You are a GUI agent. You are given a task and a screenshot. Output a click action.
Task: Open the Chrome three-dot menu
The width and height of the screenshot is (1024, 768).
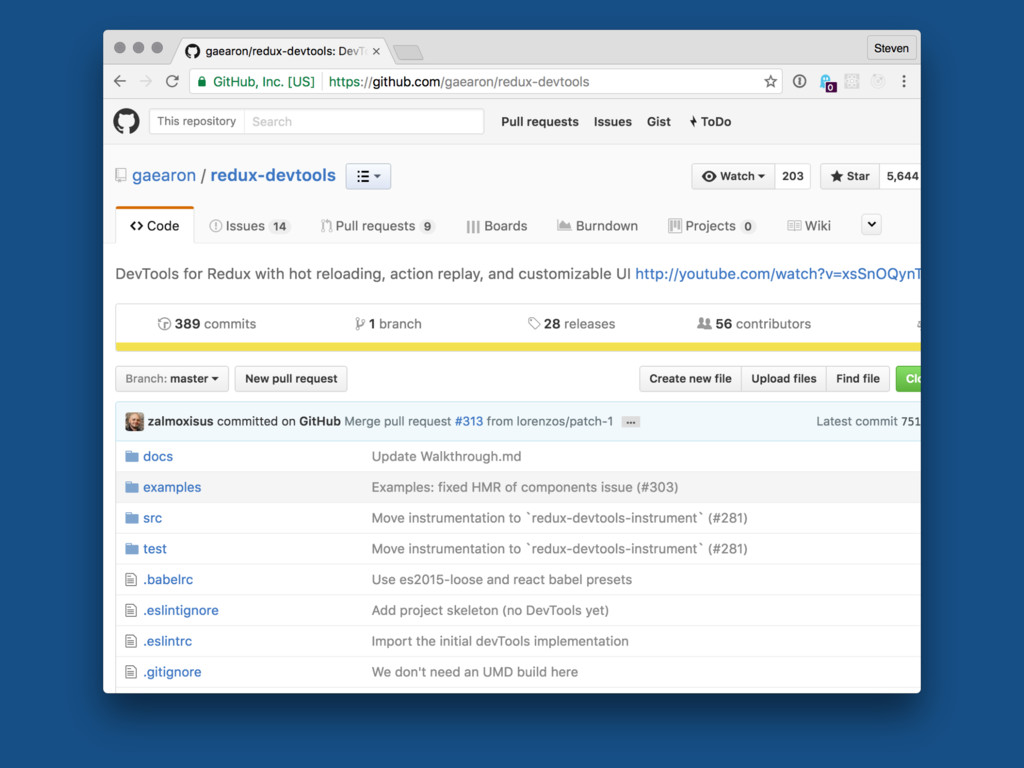click(x=904, y=82)
